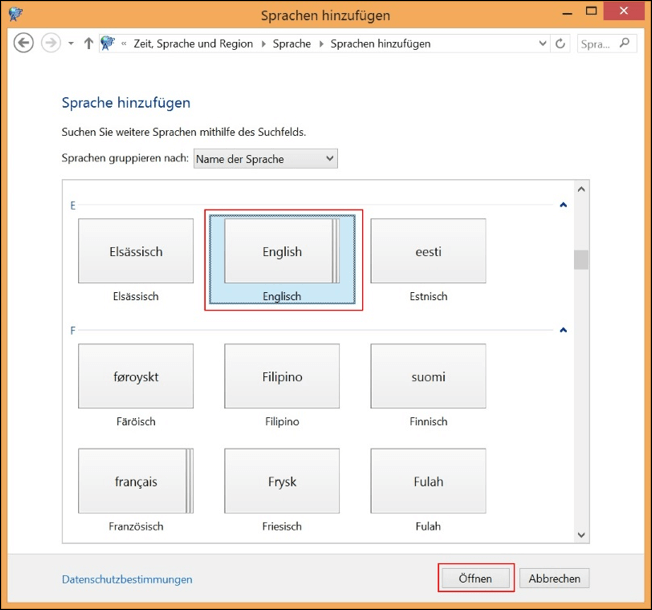
Task: Focus the search box in the toolbar
Action: (x=607, y=43)
